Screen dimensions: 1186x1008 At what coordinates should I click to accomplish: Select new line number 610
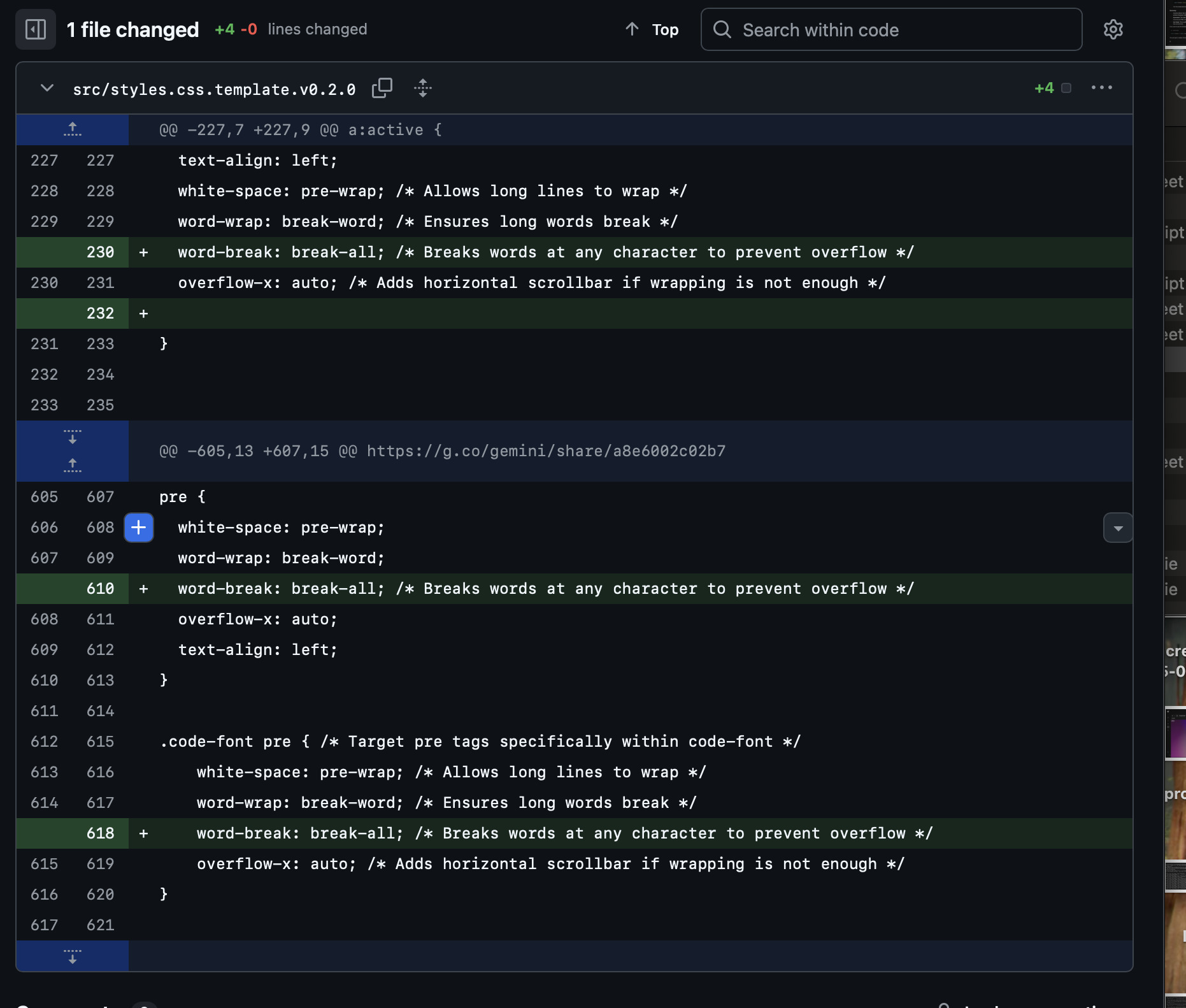click(101, 589)
